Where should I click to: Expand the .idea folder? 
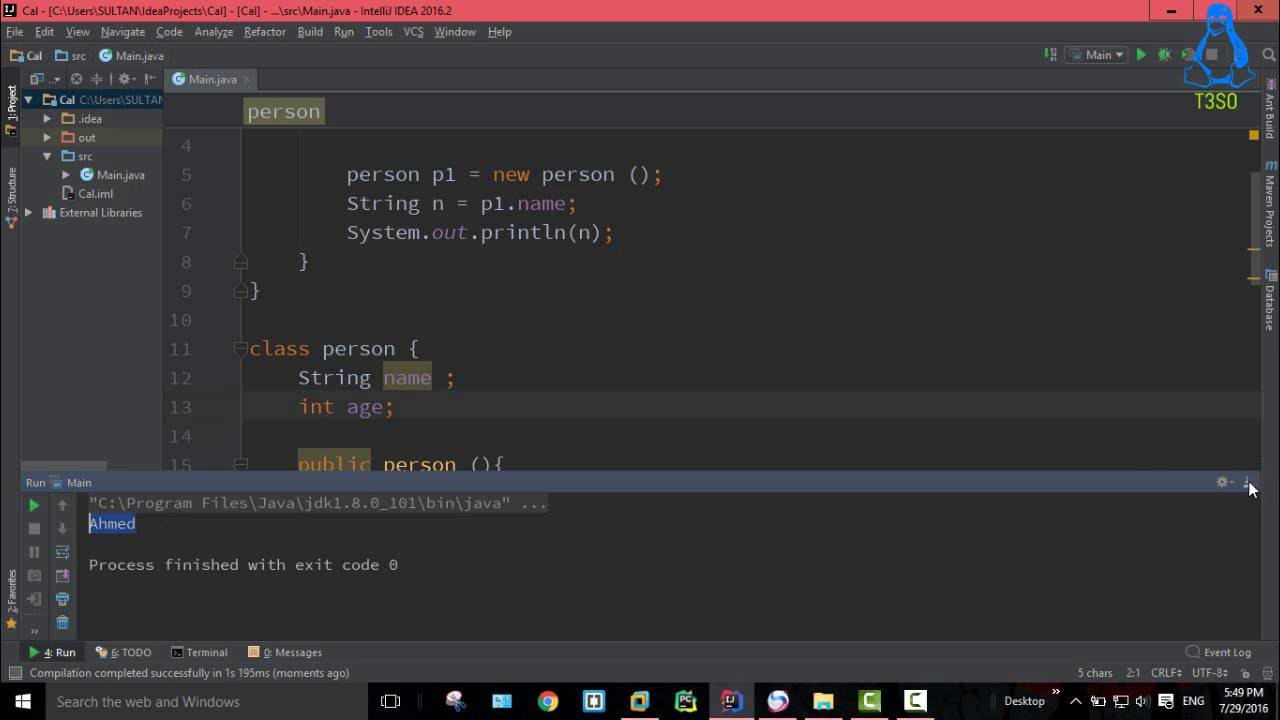click(x=47, y=118)
